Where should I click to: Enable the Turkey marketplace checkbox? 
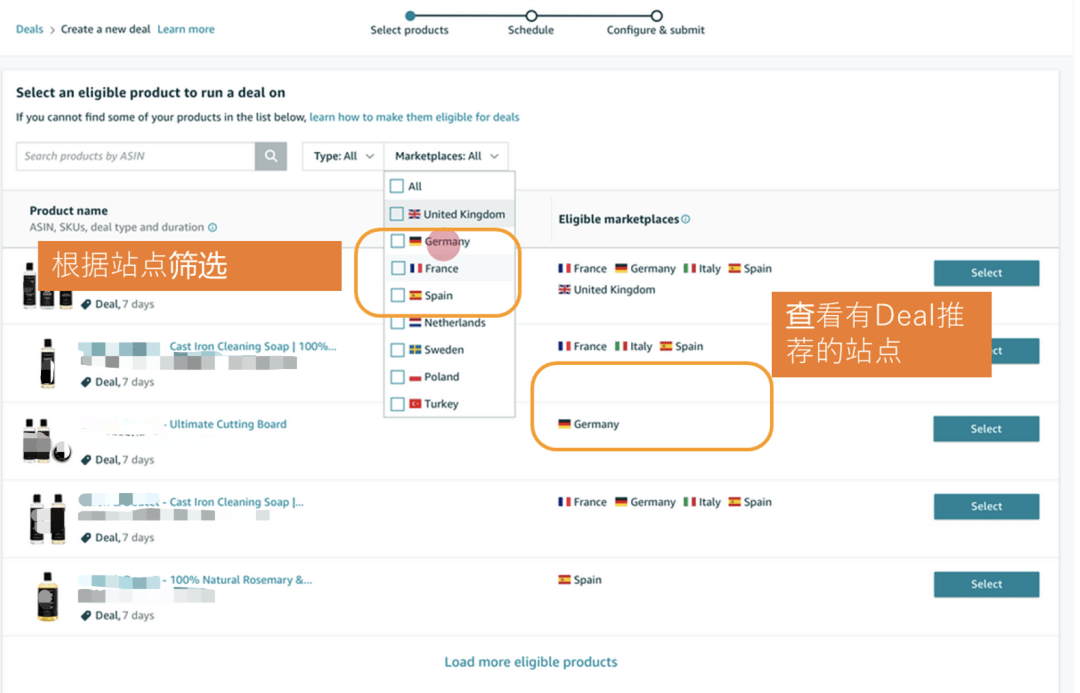[x=398, y=404]
